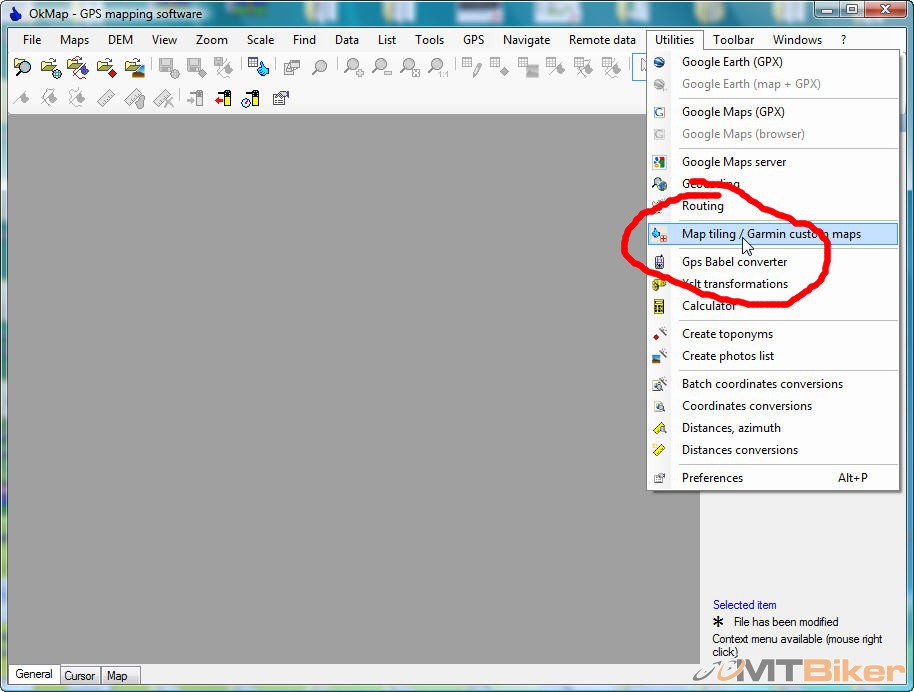Switch to the Cursor tab

[x=80, y=676]
